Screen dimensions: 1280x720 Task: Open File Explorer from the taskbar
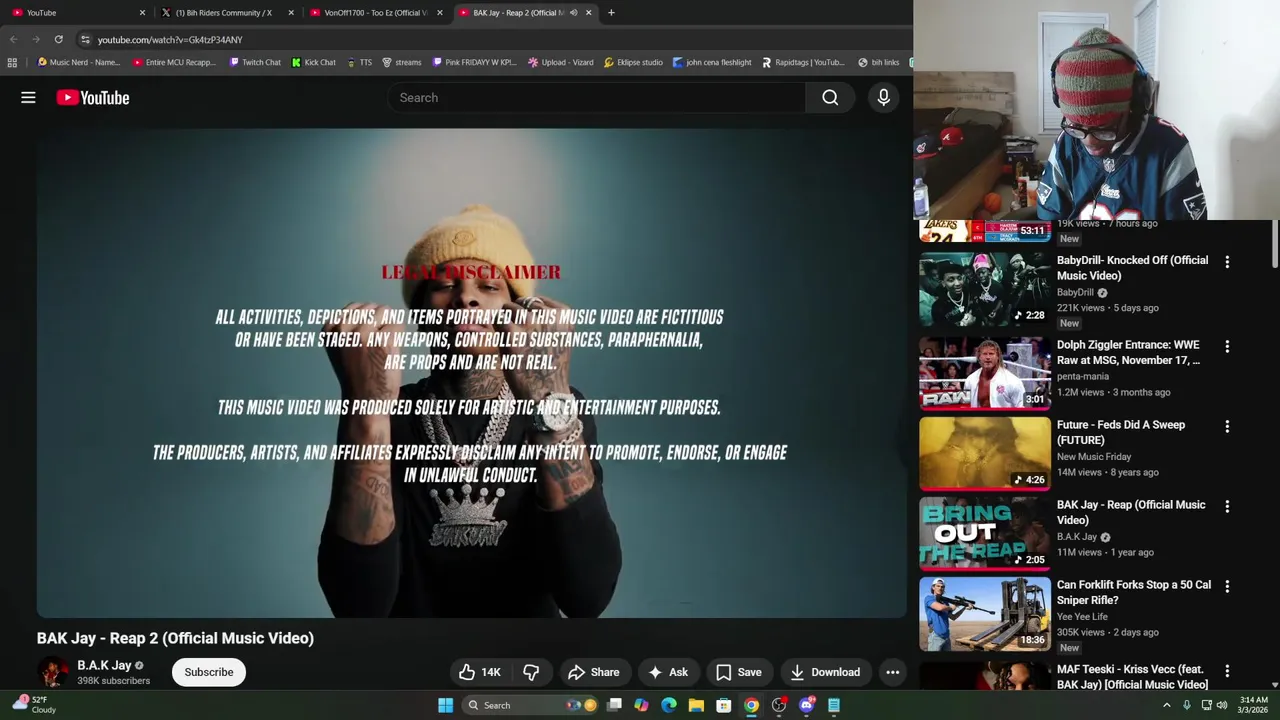(x=696, y=705)
